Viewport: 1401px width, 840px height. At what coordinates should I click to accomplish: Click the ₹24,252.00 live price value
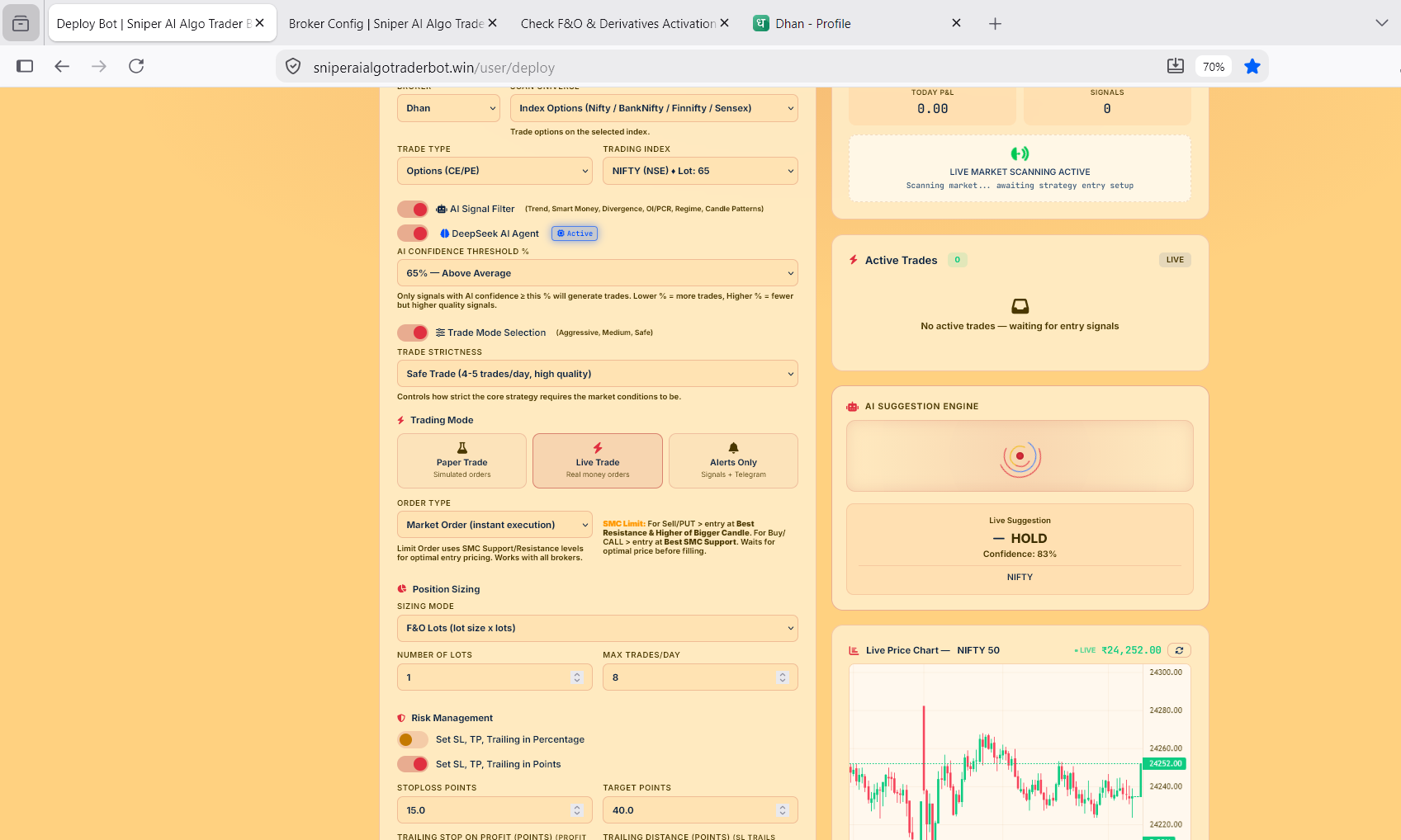point(1131,650)
